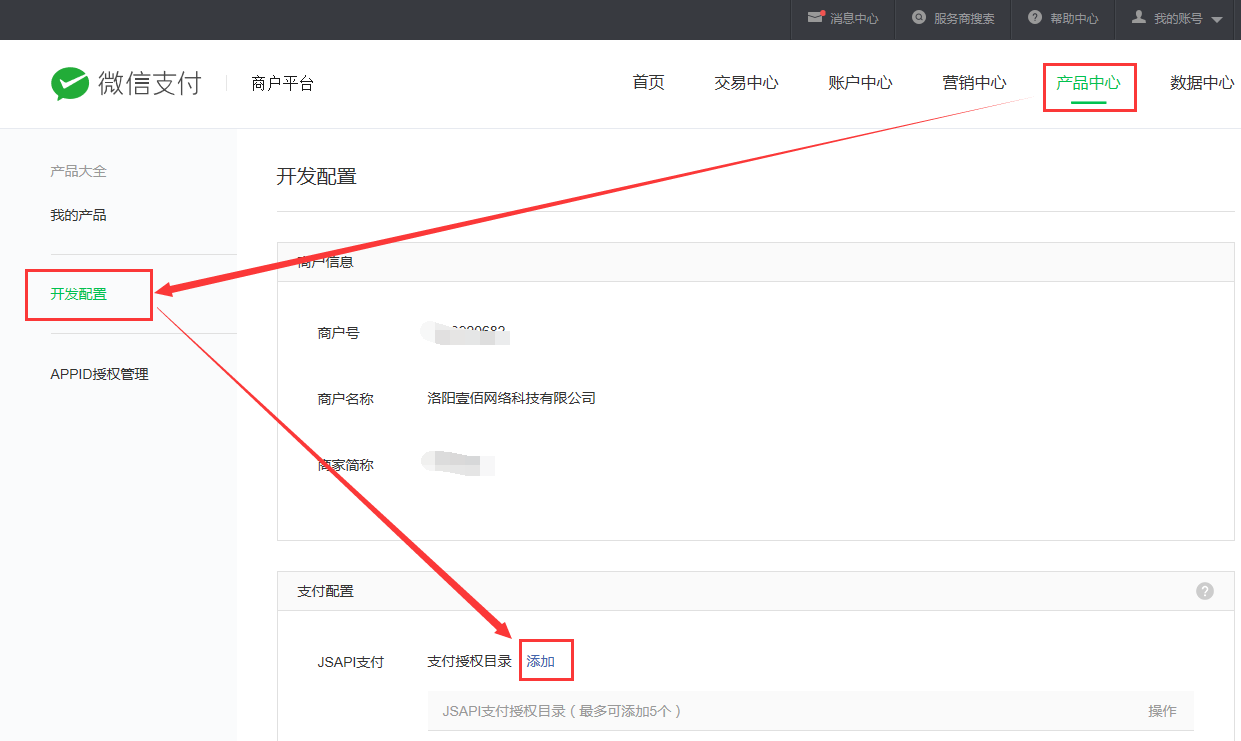Image resolution: width=1241 pixels, height=741 pixels.
Task: Click 添加 link for 支付授权目录
Action: tap(540, 661)
